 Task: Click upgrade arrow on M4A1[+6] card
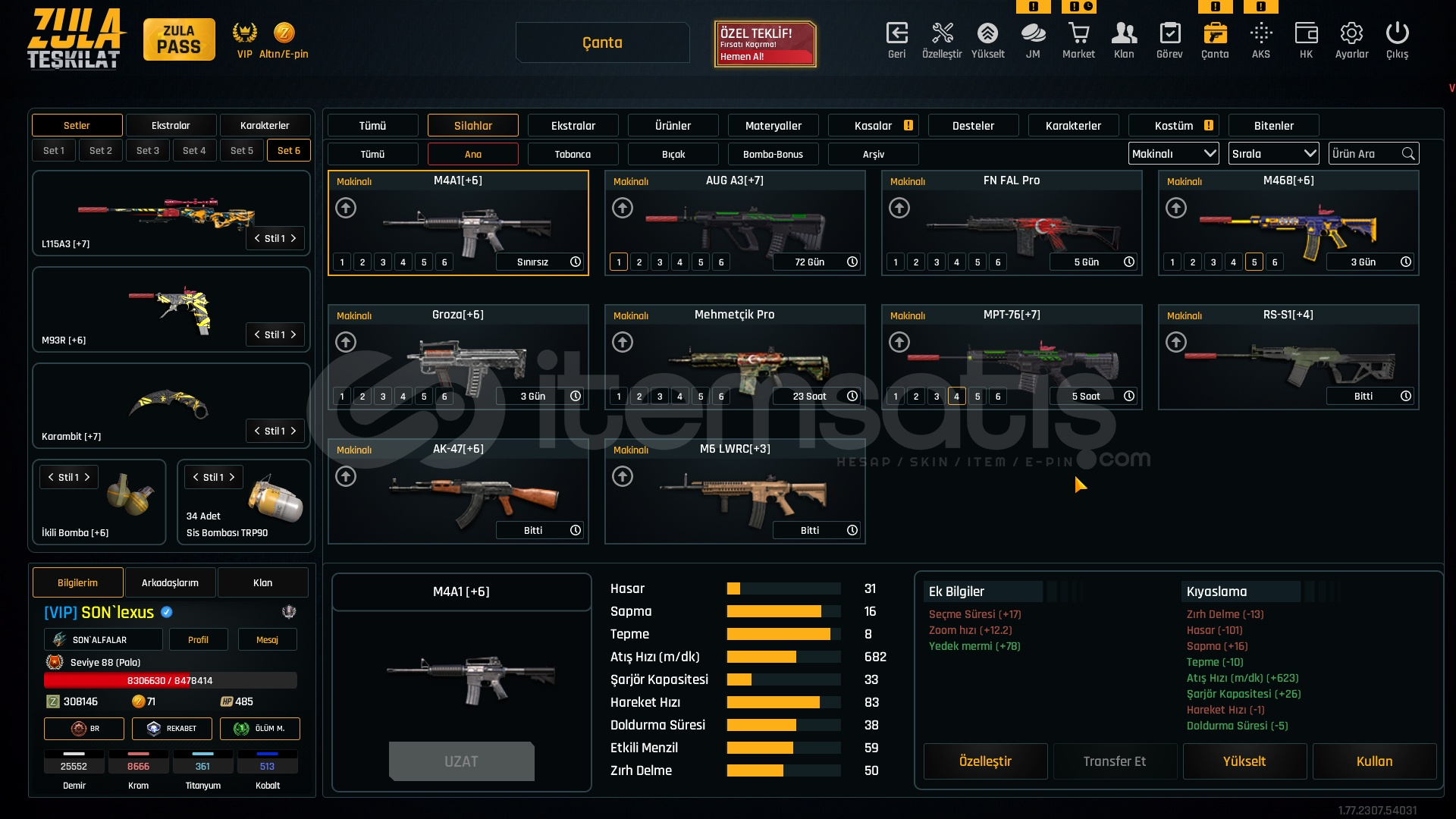tap(346, 208)
